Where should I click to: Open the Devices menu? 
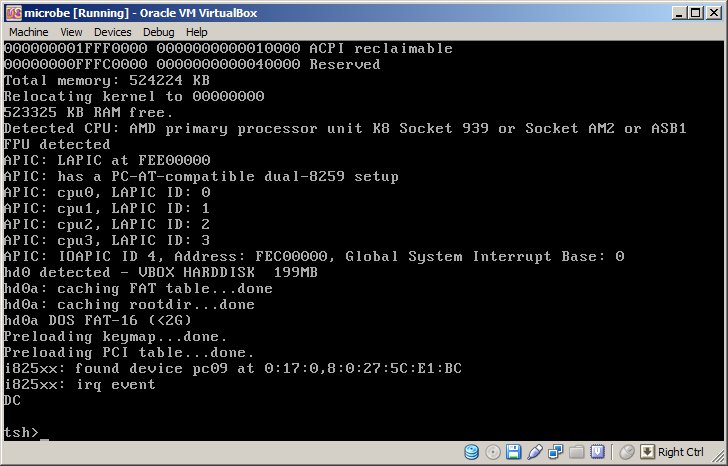click(112, 32)
